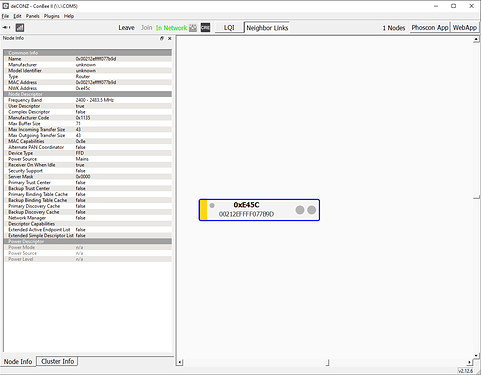The height and width of the screenshot is (375, 481).
Task: Select the MAC Address row
Action: [x=88, y=82]
